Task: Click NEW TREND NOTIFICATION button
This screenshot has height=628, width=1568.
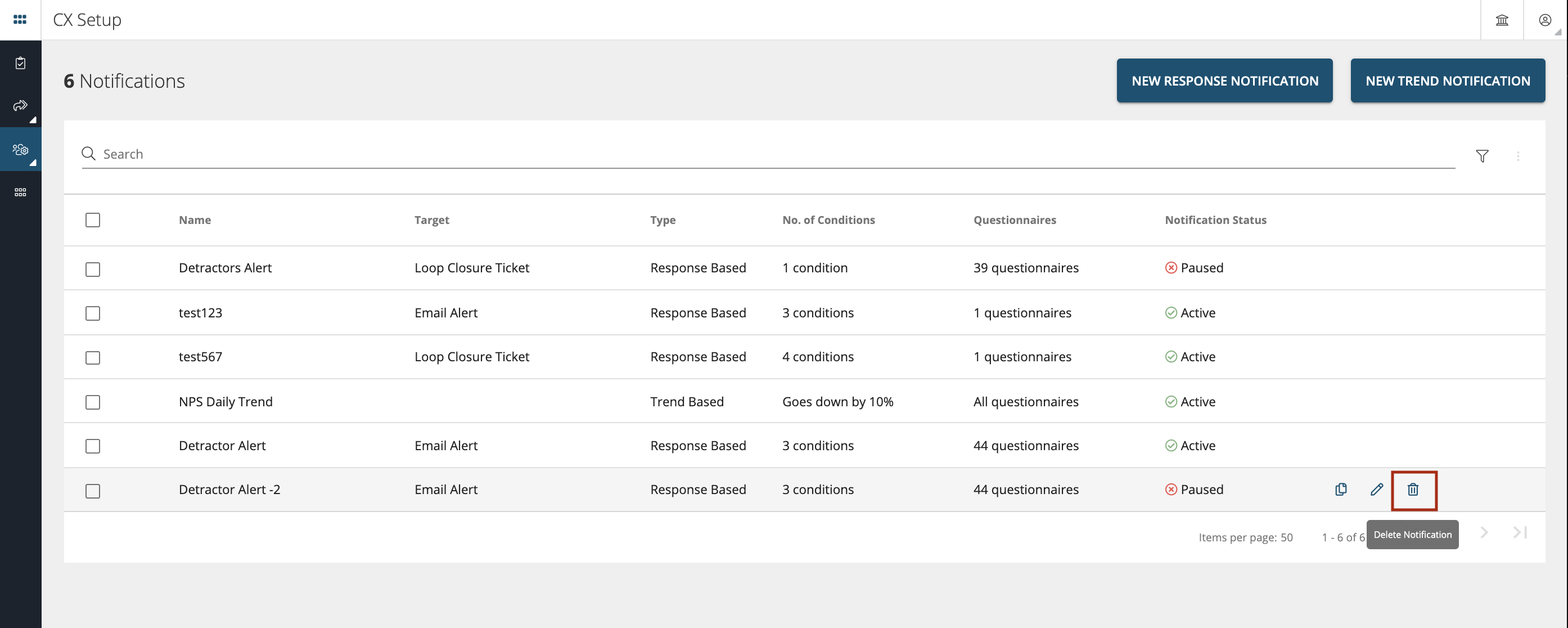Action: 1447,80
